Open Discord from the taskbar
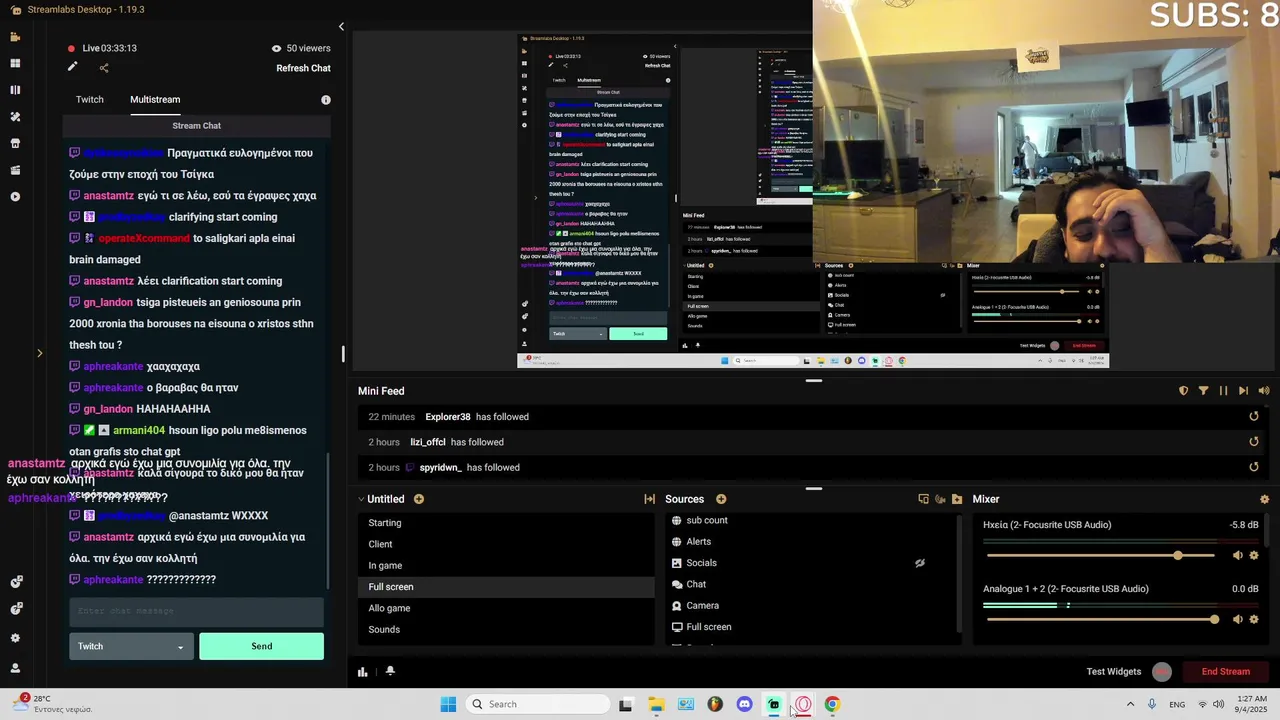This screenshot has height=720, width=1280. [x=744, y=704]
